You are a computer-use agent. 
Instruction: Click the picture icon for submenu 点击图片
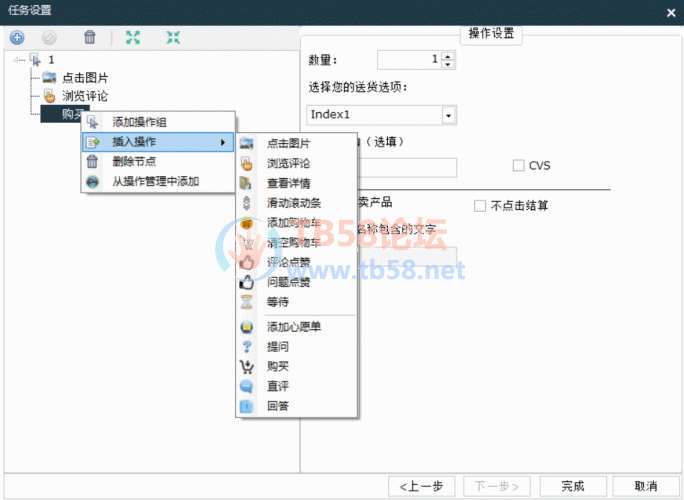pos(246,143)
